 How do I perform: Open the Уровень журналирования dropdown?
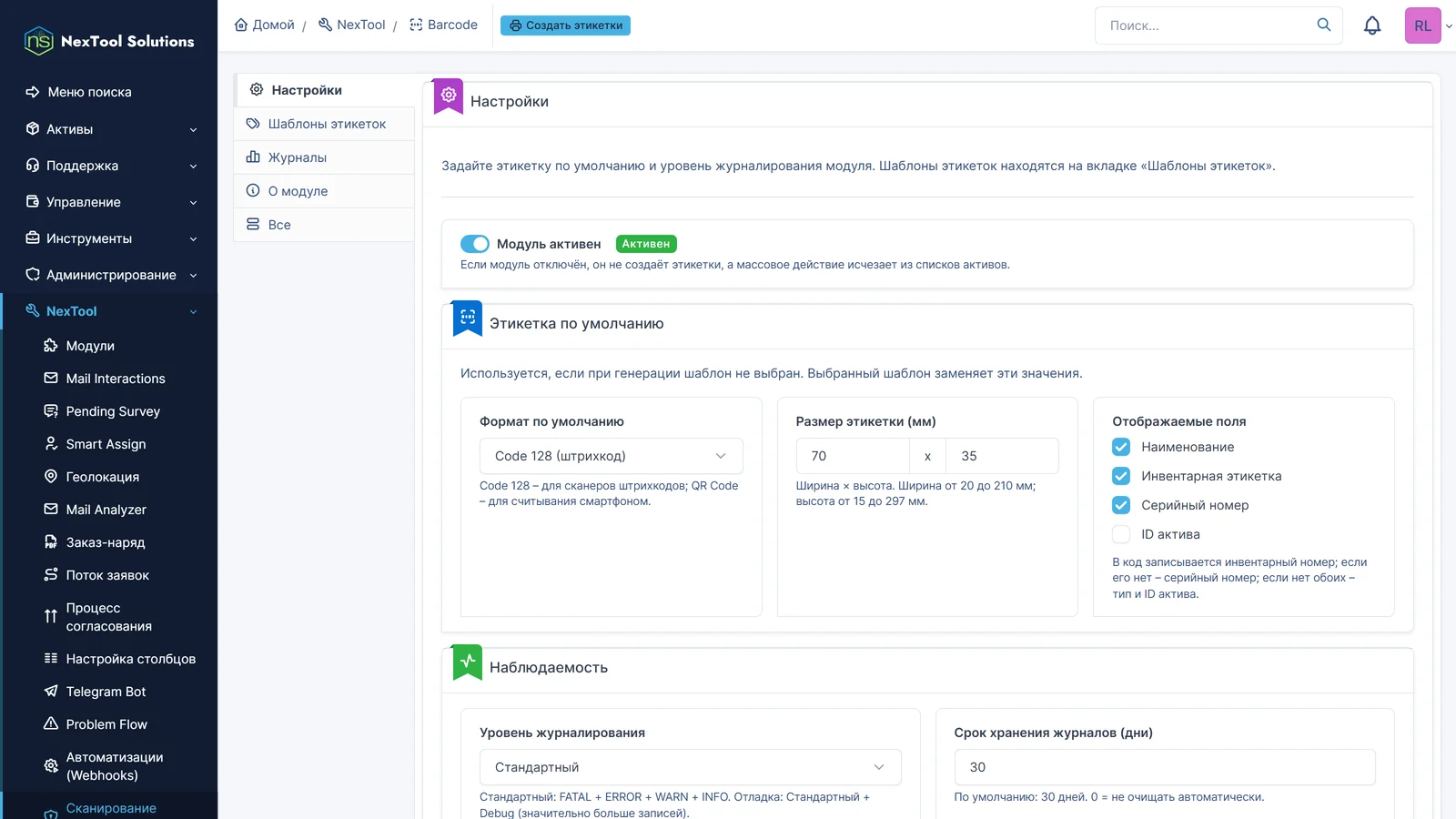coord(690,767)
